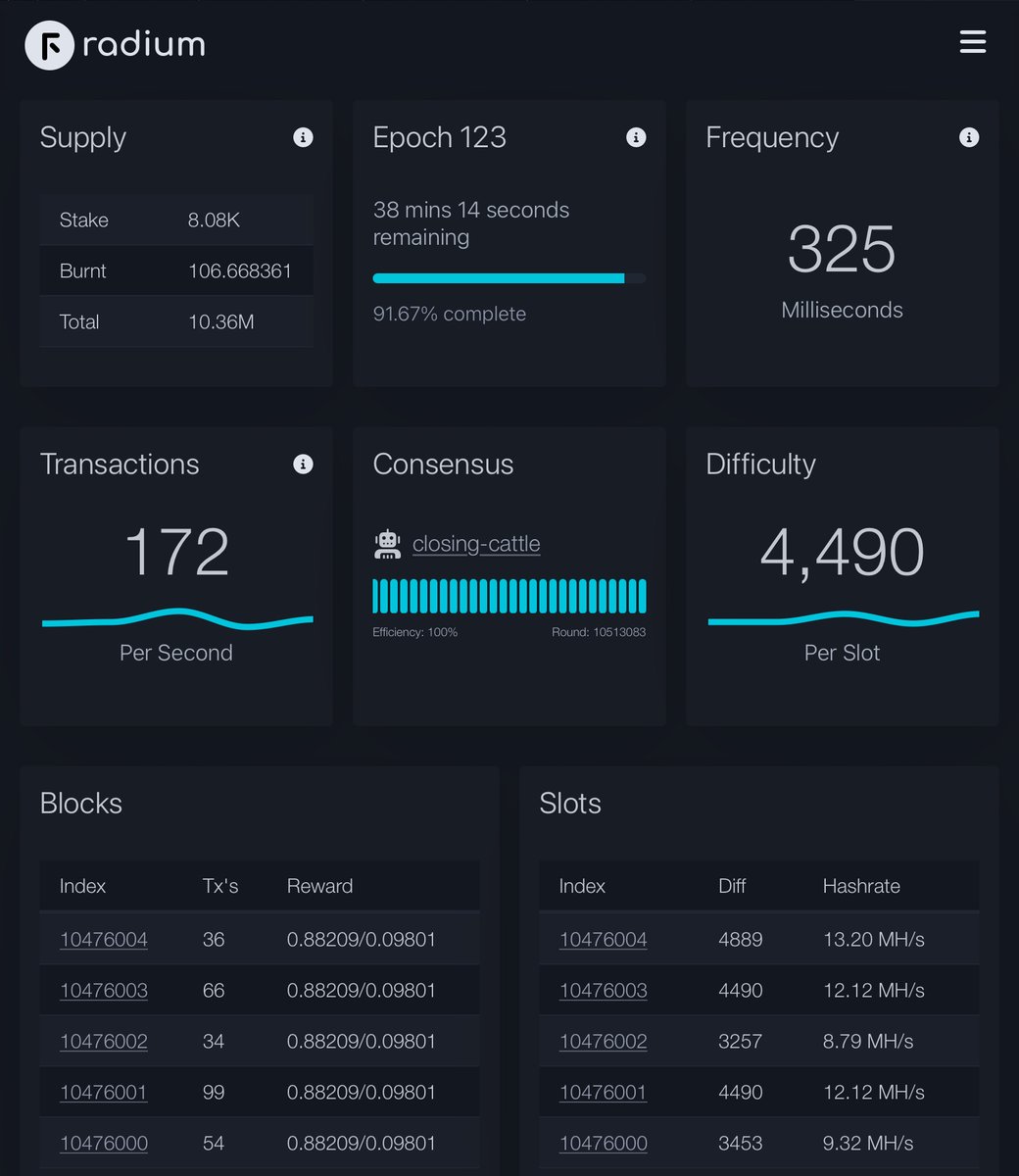This screenshot has height=1176, width=1019.
Task: Click the Blocks Index column header
Action: point(82,886)
